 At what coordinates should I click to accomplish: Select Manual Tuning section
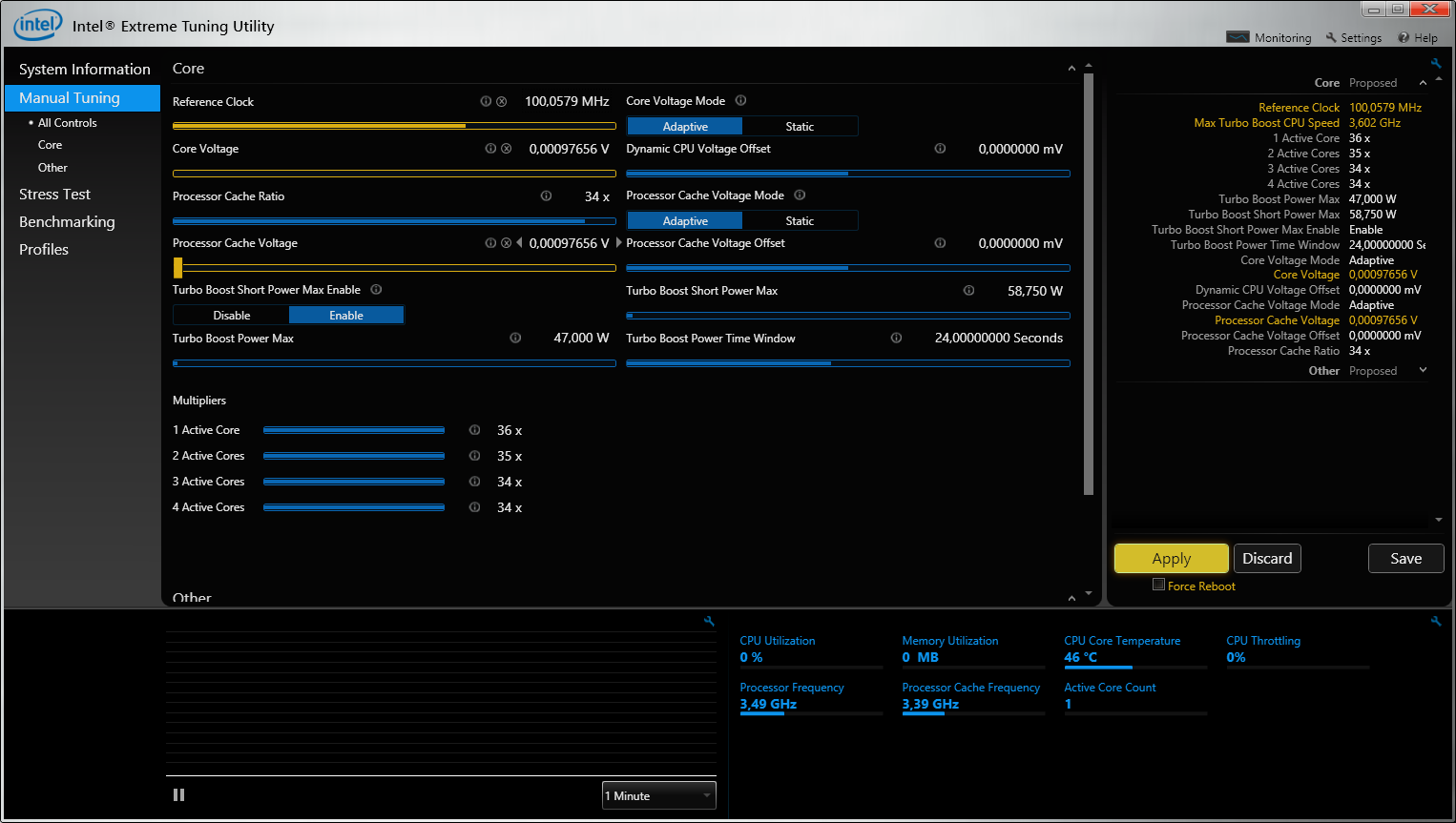pyautogui.click(x=82, y=98)
